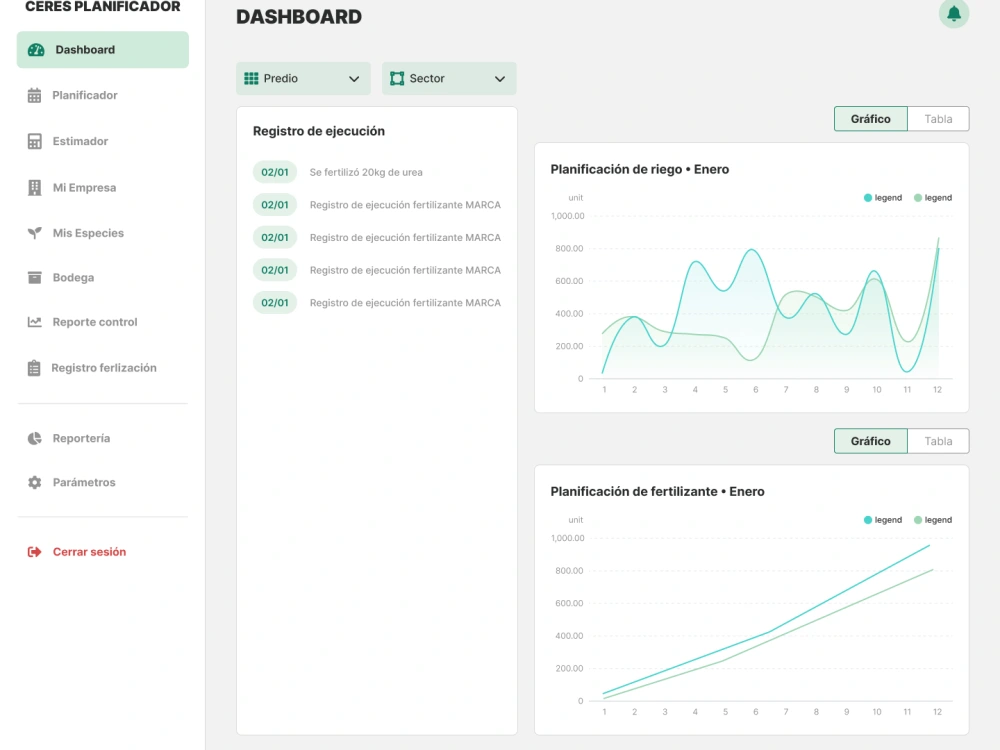Toggle the fertilizante chart to Tabla view
The height and width of the screenshot is (750, 1000).
point(937,440)
